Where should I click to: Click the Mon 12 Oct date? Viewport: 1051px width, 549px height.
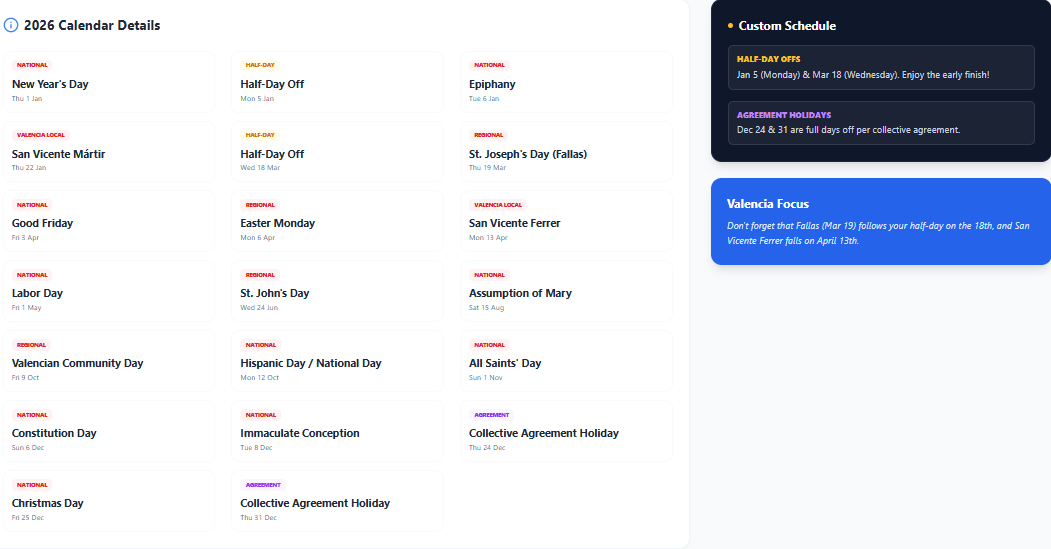259,377
